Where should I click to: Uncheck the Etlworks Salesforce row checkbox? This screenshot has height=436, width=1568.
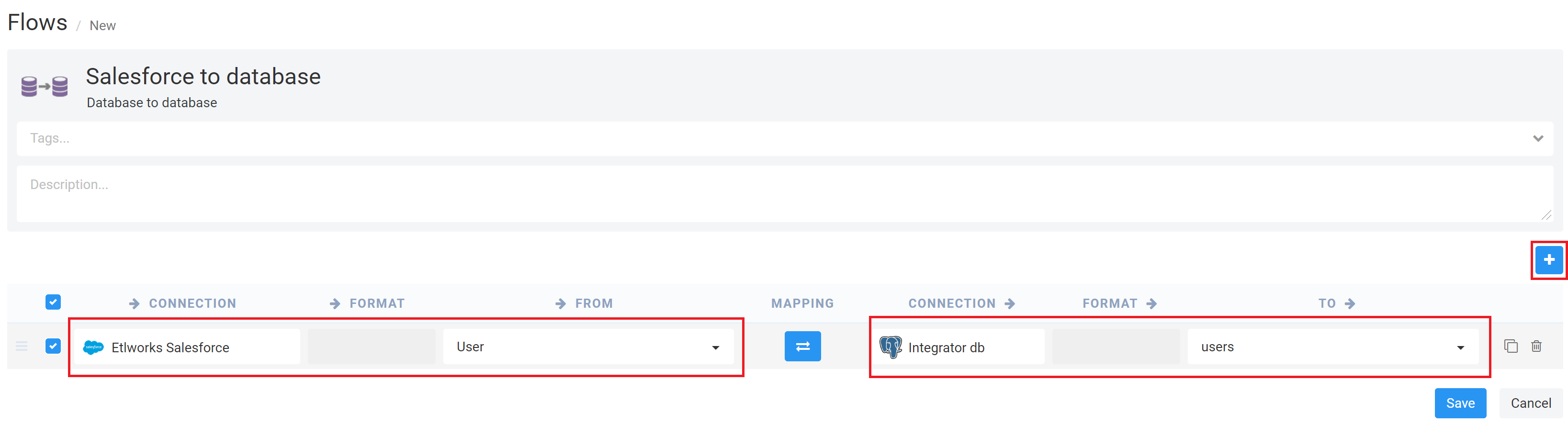[53, 346]
